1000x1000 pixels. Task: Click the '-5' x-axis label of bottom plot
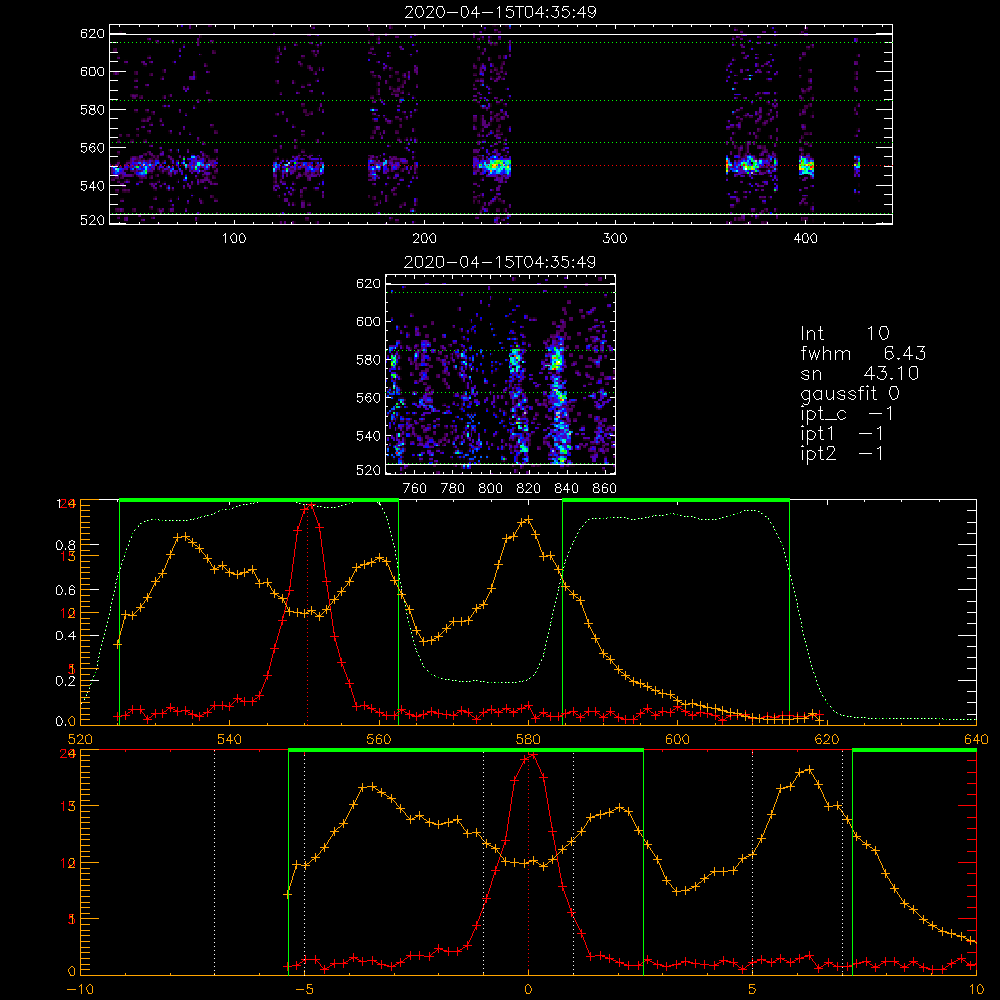305,990
